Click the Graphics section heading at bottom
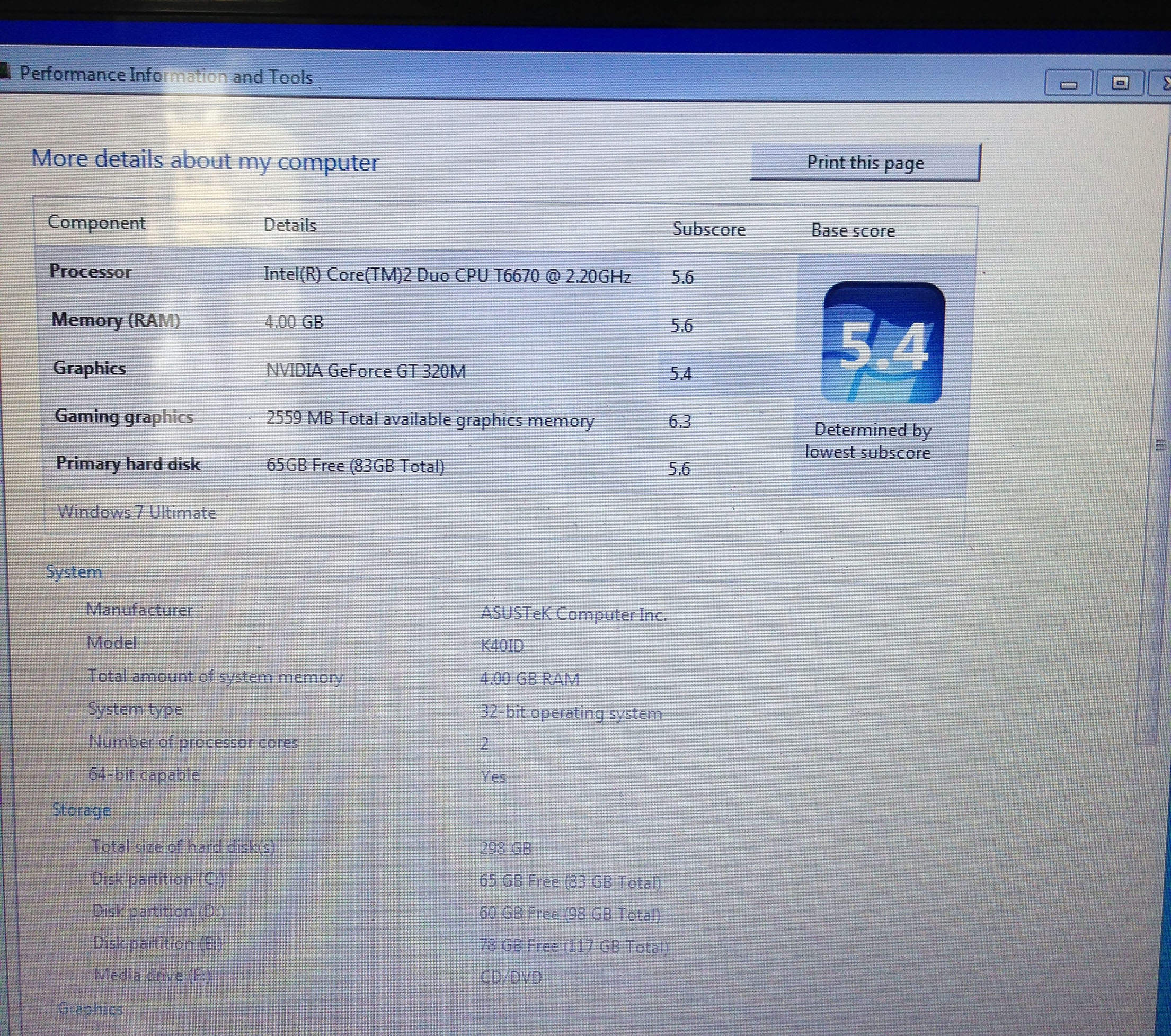 tap(91, 1009)
